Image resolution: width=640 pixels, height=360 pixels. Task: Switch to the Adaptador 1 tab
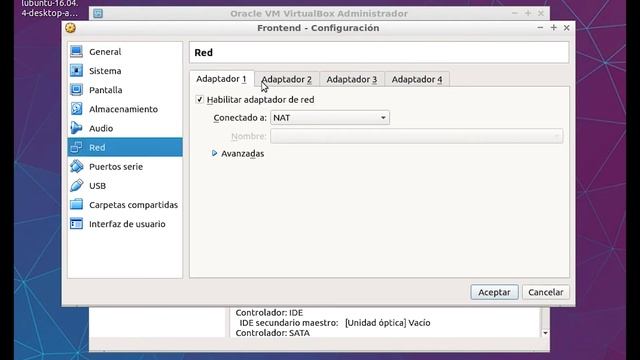(222, 79)
